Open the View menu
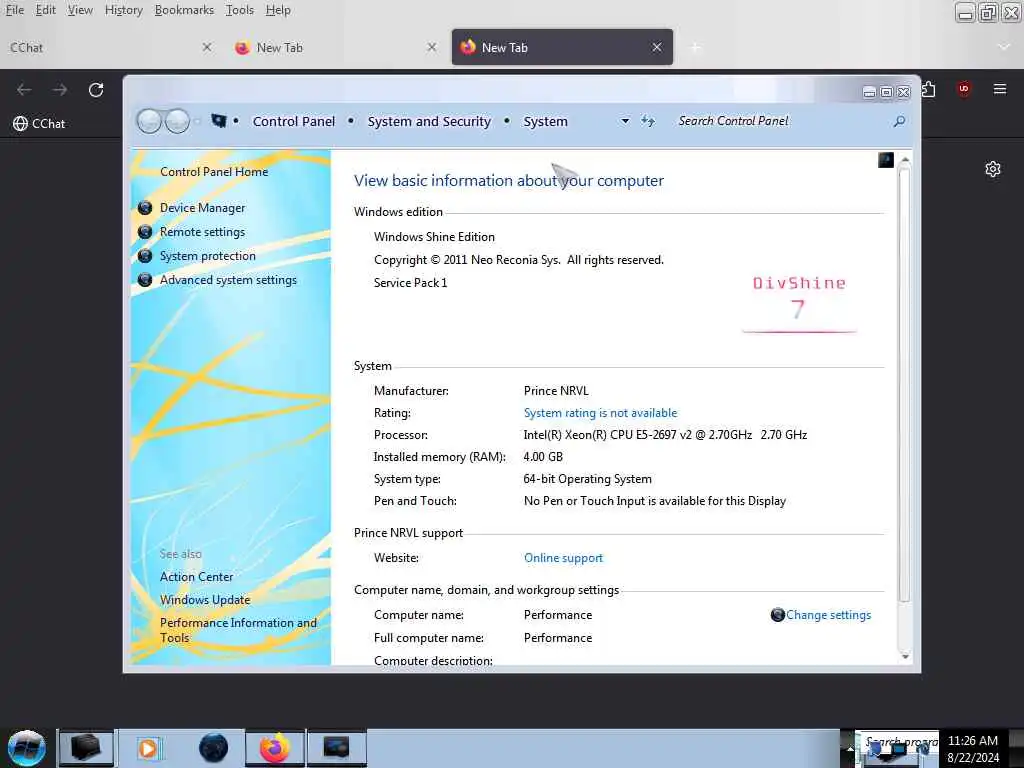 pos(80,10)
